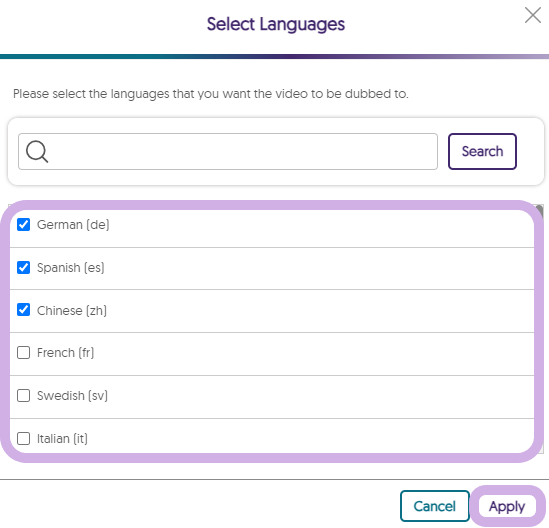Check the Italian (it) checkbox
Viewport: 549px width, 528px height.
click(x=23, y=438)
